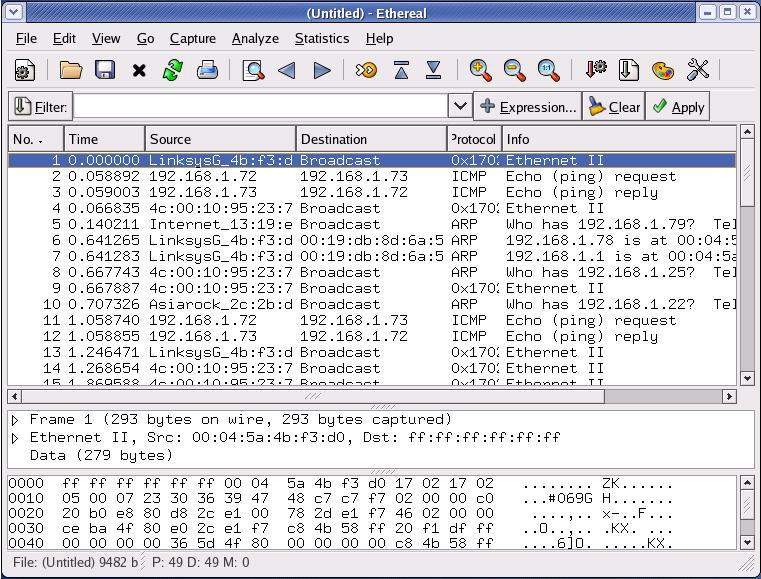Image resolution: width=761 pixels, height=579 pixels.
Task: Open the Statistics menu
Action: pyautogui.click(x=322, y=38)
